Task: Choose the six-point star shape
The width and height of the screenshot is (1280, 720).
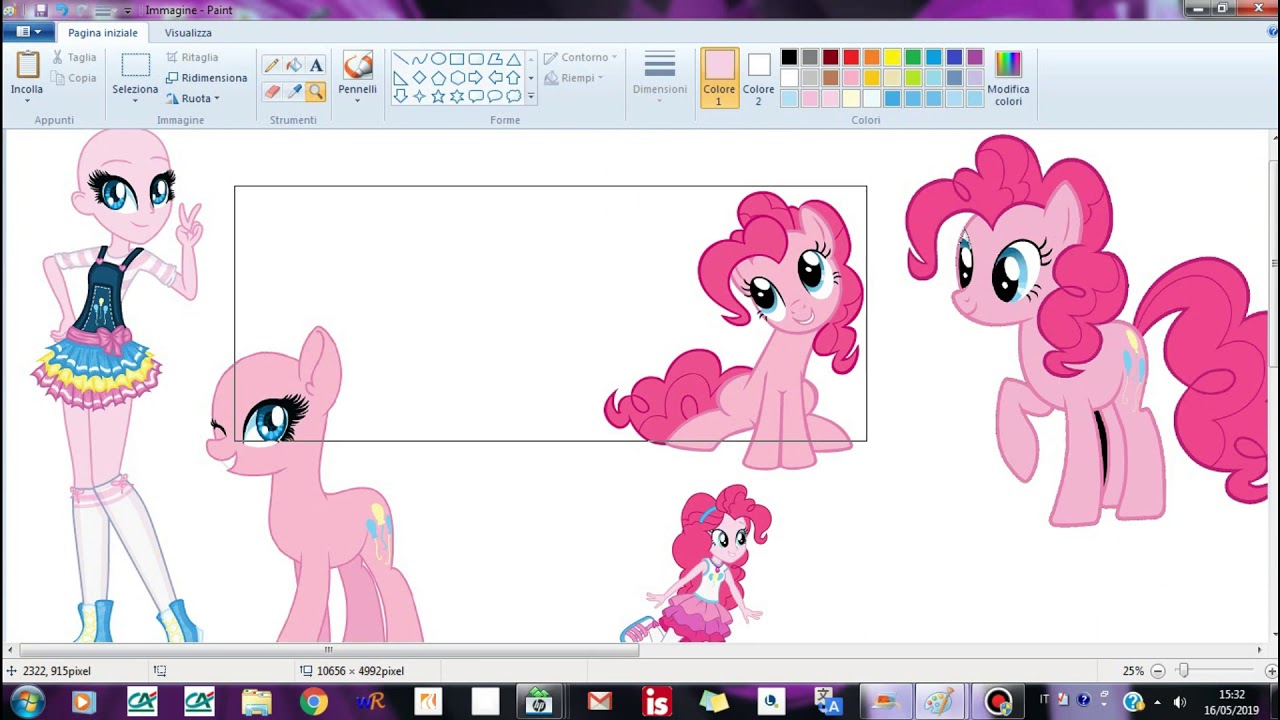Action: [x=457, y=97]
